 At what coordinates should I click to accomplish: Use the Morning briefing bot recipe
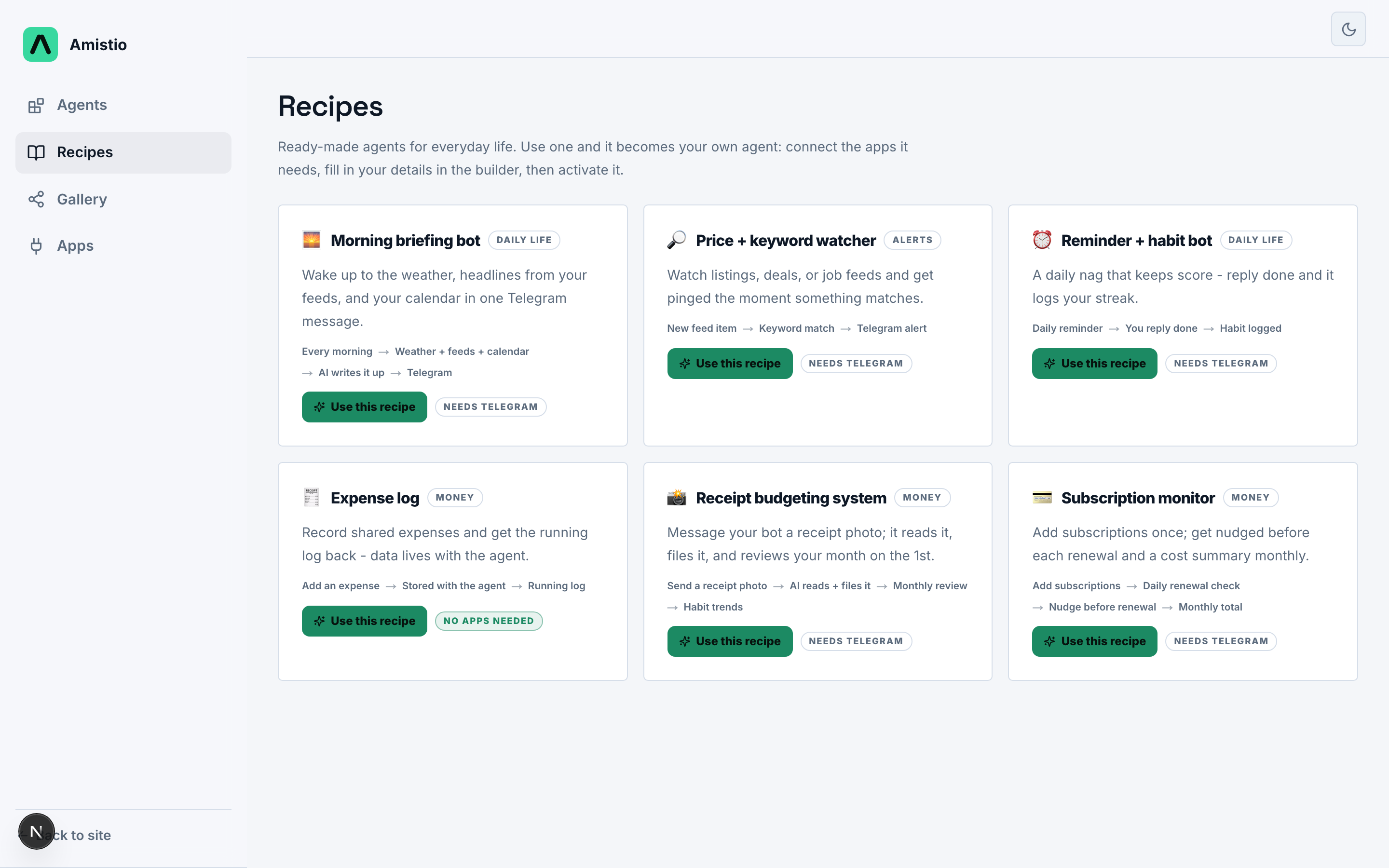click(365, 407)
